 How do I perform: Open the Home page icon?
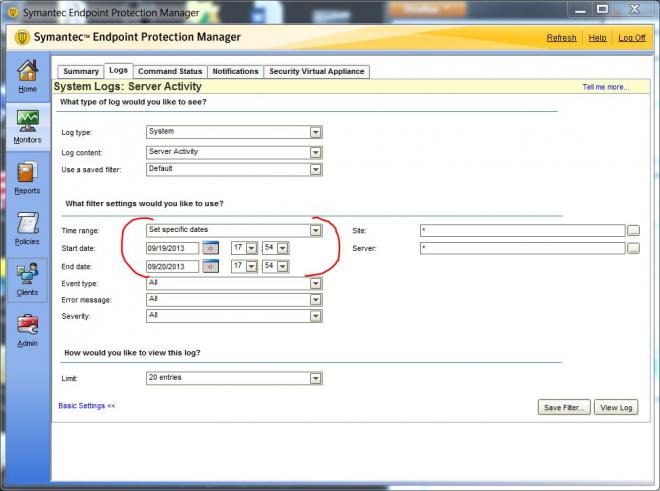pos(27,70)
